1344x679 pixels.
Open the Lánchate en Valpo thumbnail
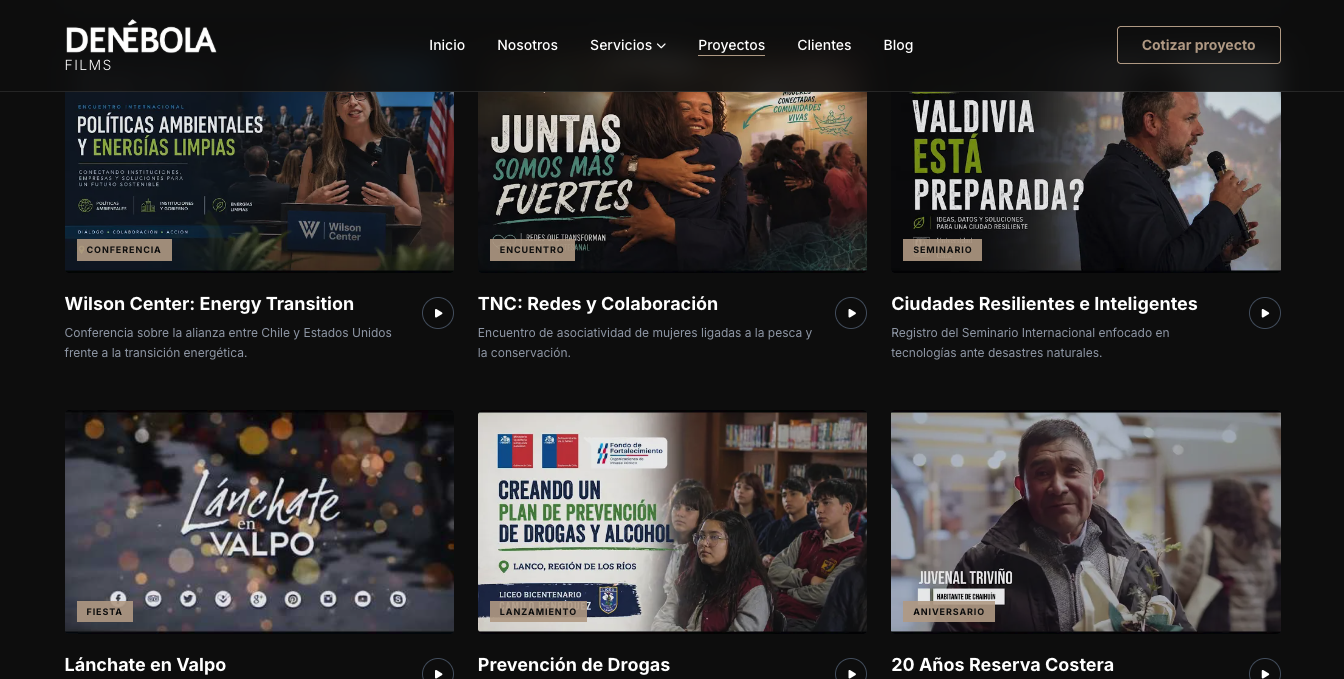tap(259, 522)
